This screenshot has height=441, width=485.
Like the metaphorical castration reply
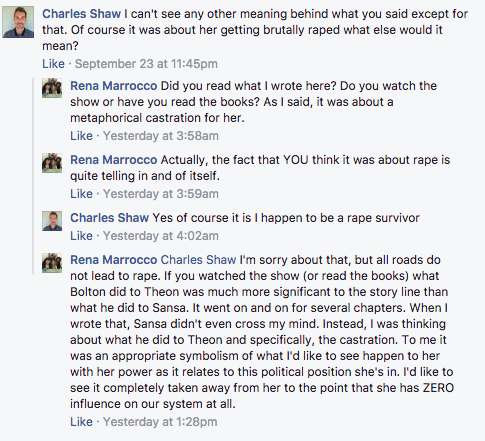pos(81,136)
